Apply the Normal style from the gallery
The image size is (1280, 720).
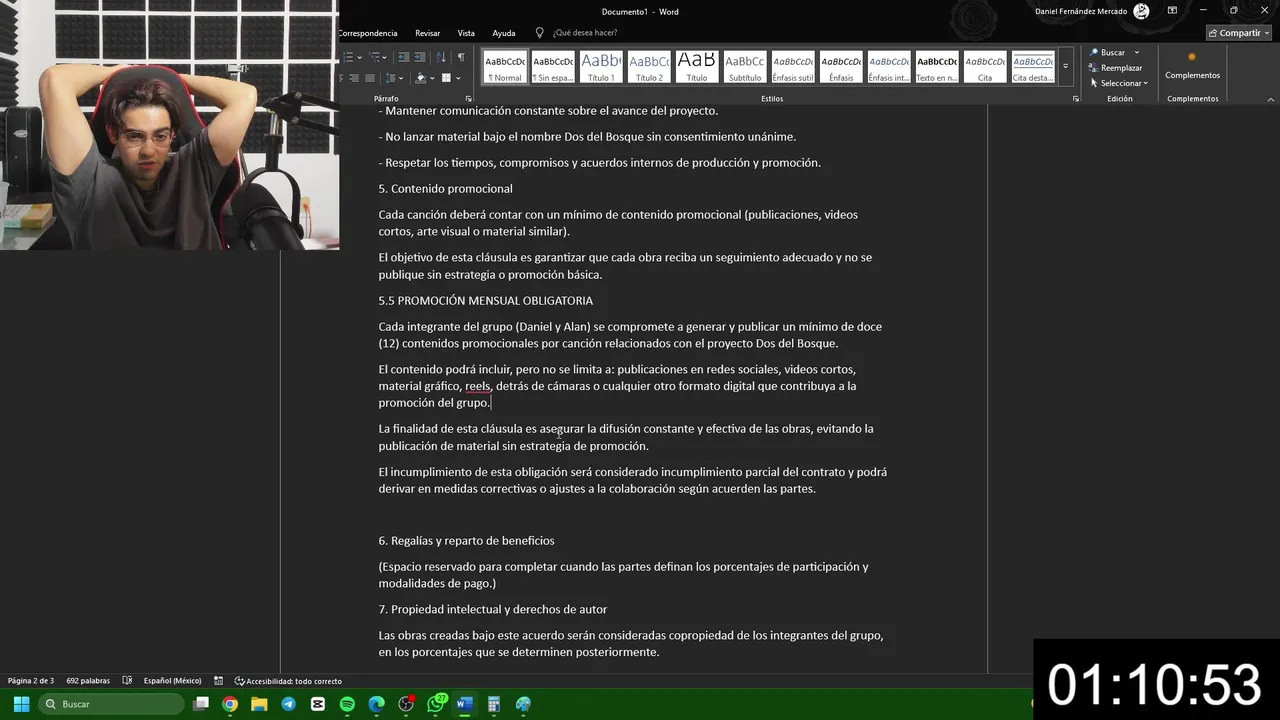[505, 67]
